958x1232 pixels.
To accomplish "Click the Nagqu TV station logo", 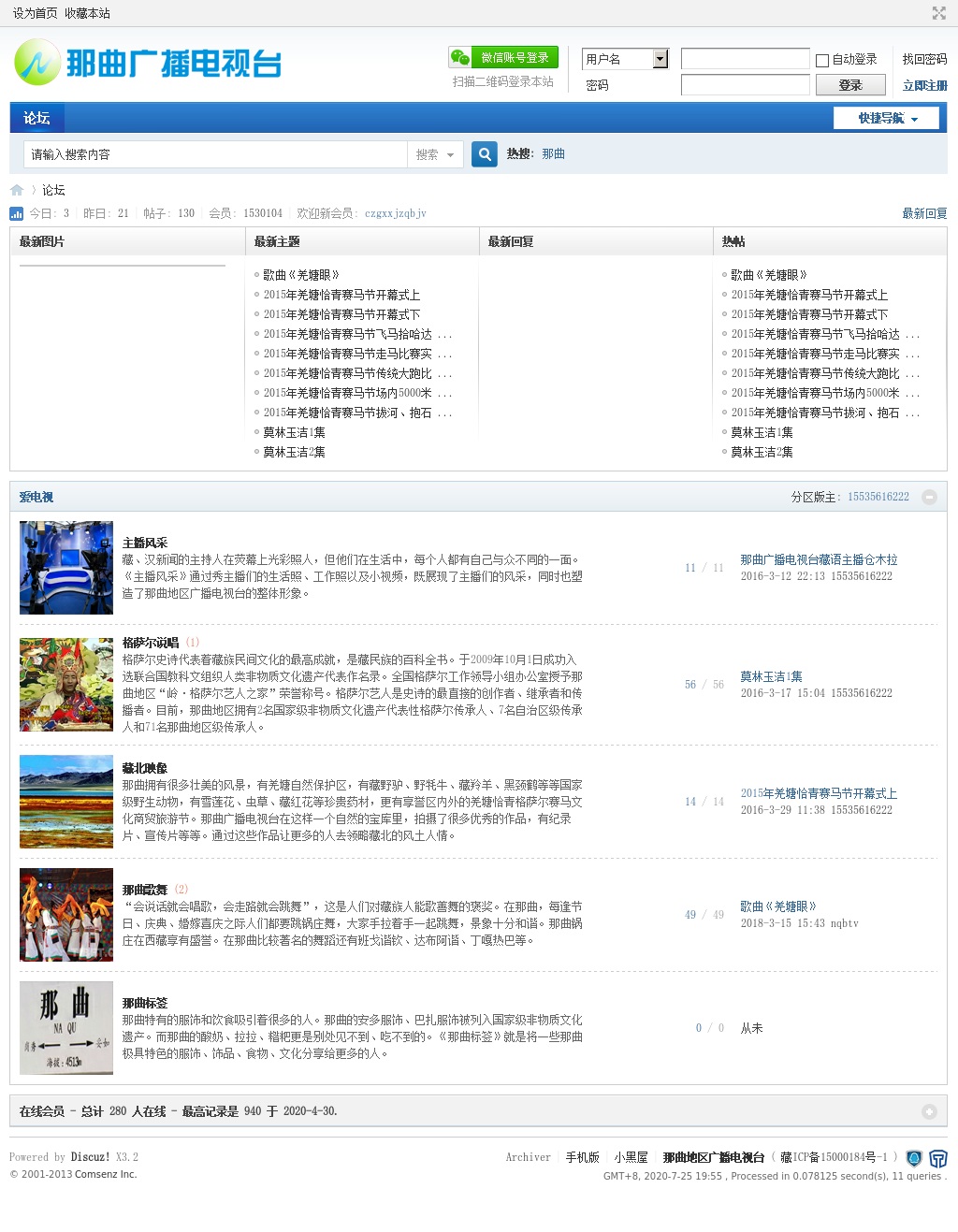I will coord(148,63).
